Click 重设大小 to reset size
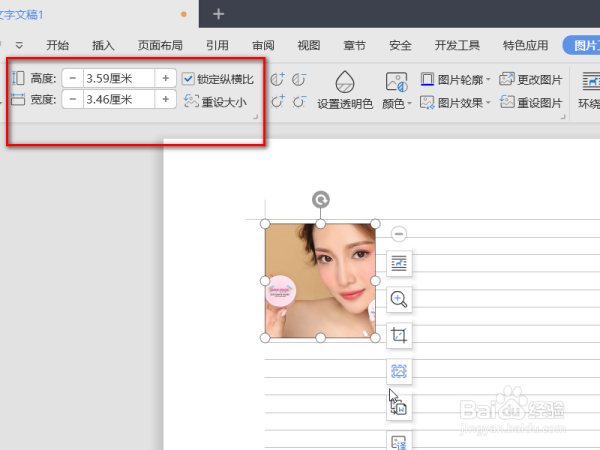 coord(215,102)
